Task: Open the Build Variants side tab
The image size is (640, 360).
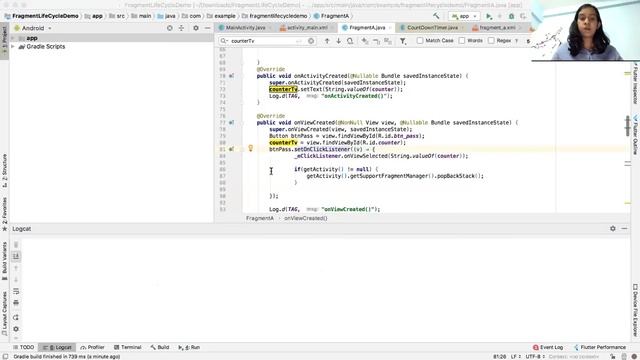Action: [x=4, y=260]
